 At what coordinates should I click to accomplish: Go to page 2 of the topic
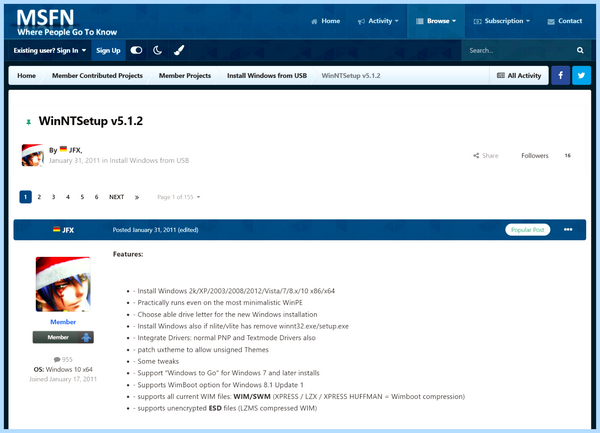[x=39, y=197]
